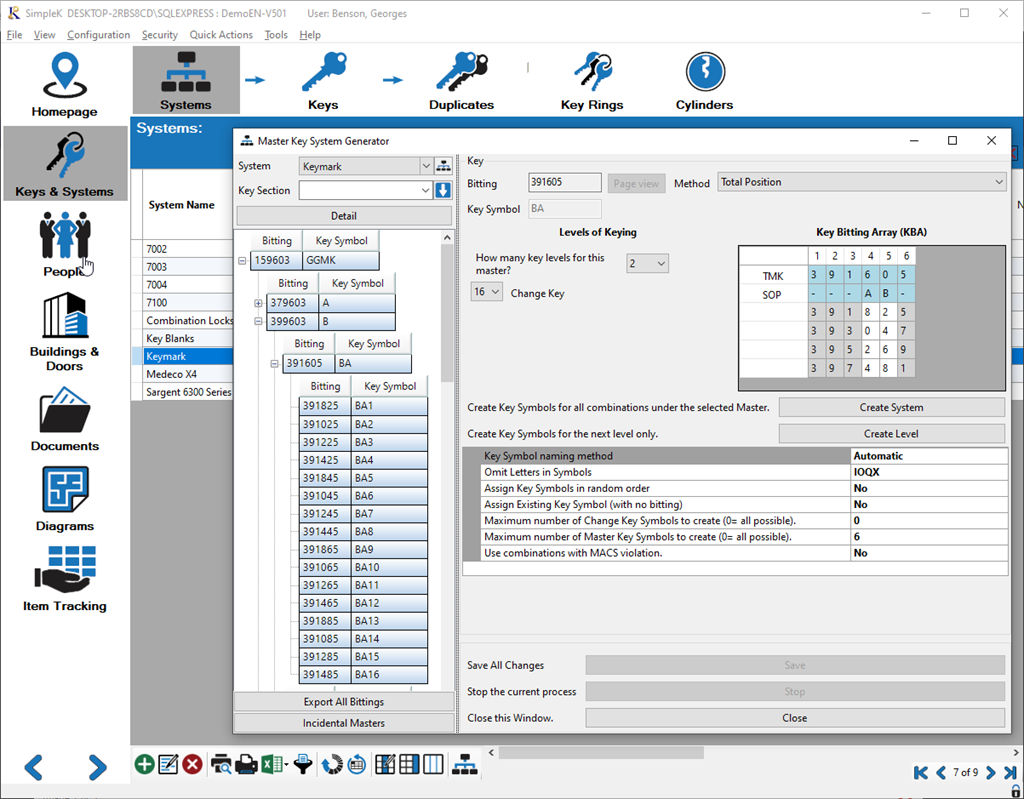Apply a filter using the funnel icon
The height and width of the screenshot is (799, 1024).
point(303,764)
